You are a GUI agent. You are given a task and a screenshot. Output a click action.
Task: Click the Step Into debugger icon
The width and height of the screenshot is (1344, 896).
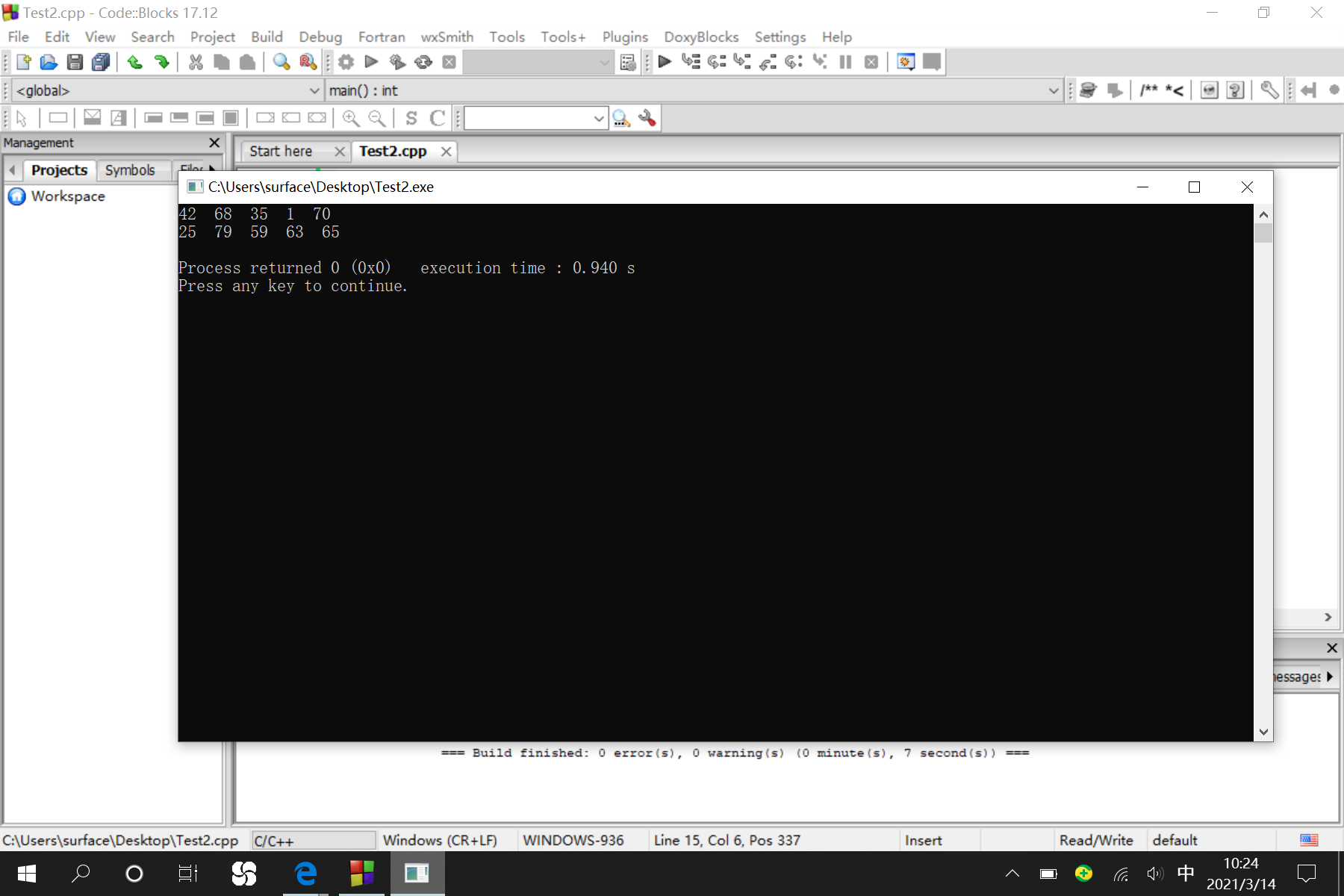coord(741,62)
